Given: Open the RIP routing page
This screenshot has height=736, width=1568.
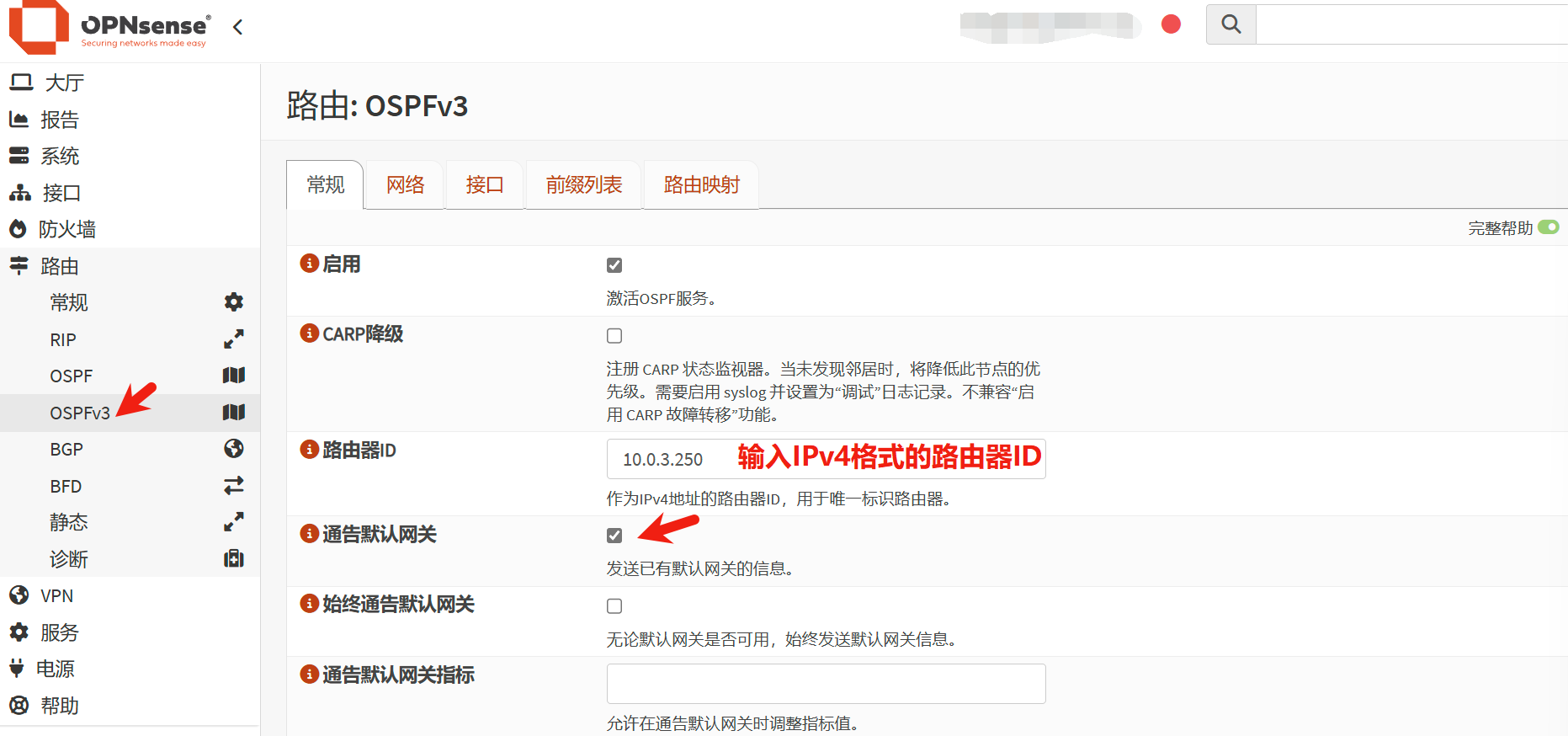Looking at the screenshot, I should (x=63, y=339).
